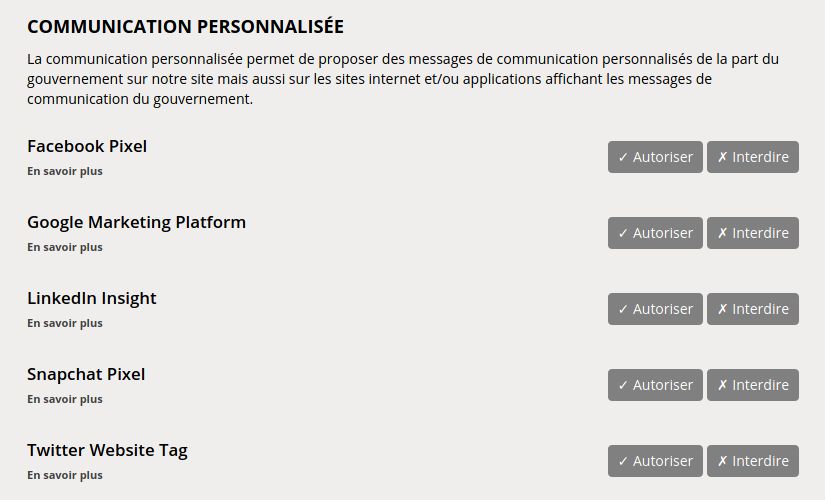Viewport: 825px width, 500px height.
Task: Open 'En savoir plus' under Facebook Pixel
Action: coord(65,171)
